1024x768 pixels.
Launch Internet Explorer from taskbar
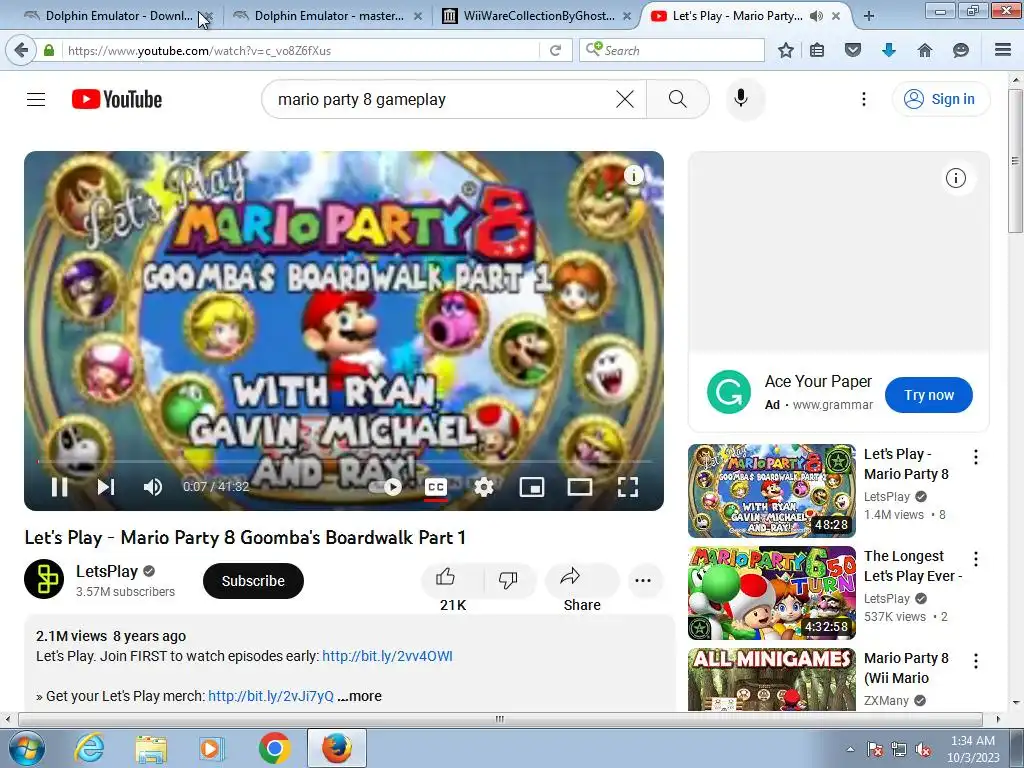[x=89, y=748]
